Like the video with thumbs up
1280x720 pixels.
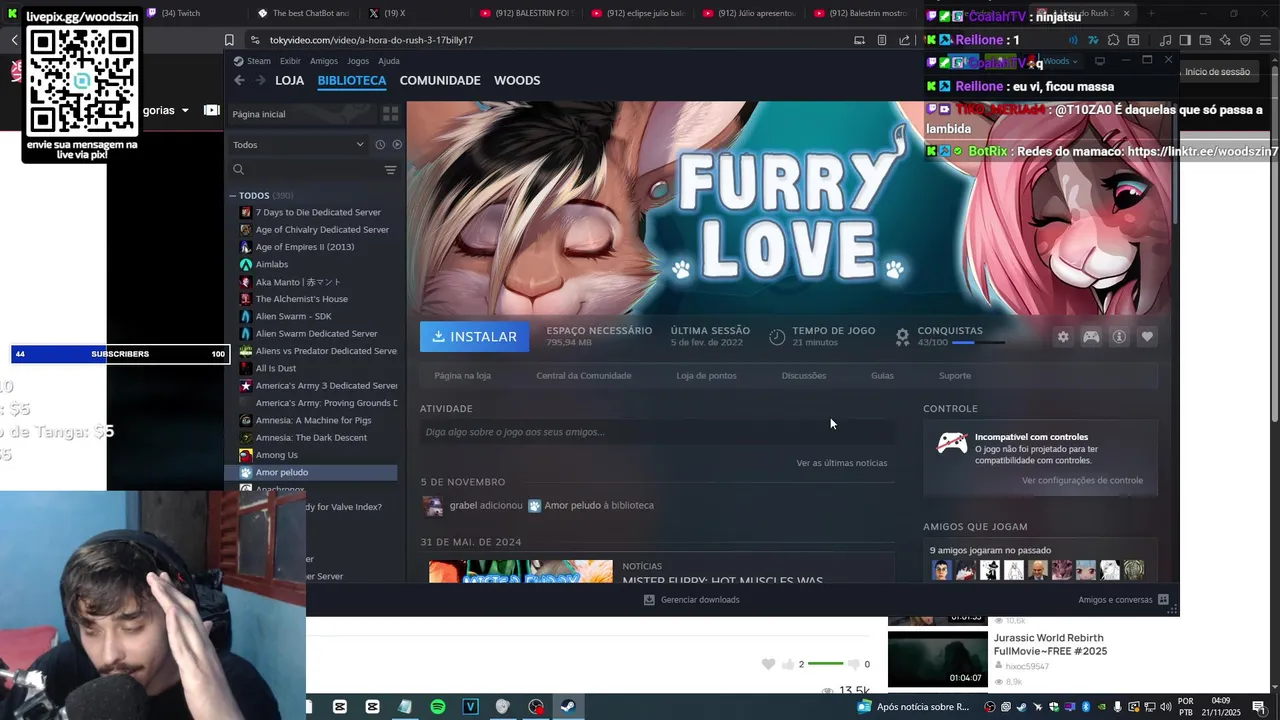[x=788, y=664]
